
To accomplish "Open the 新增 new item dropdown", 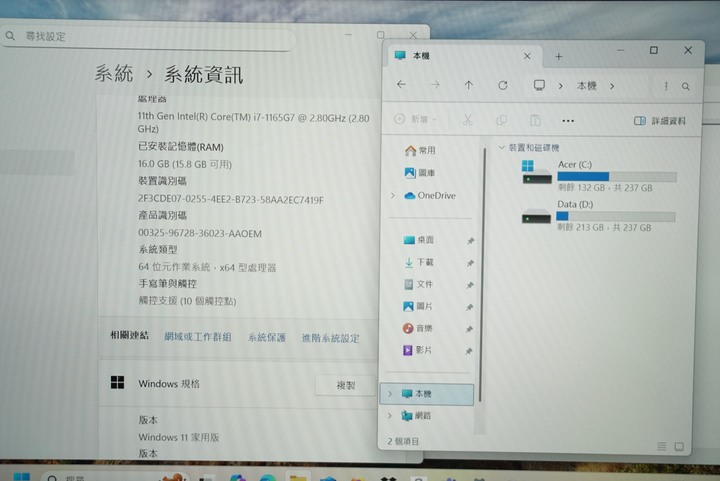I will point(416,119).
